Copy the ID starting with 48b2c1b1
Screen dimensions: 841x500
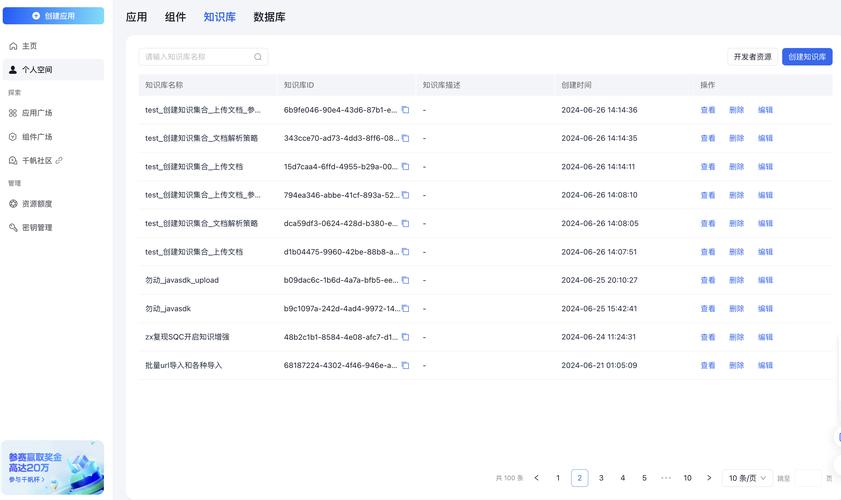click(x=406, y=337)
